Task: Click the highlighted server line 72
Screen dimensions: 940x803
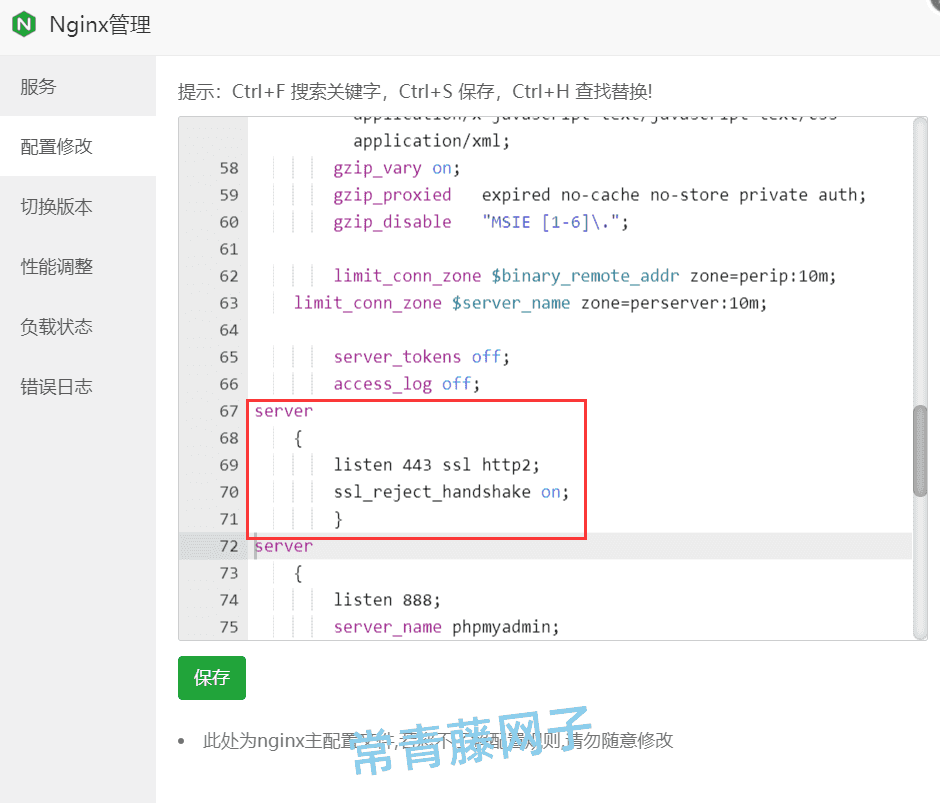Action: click(283, 546)
